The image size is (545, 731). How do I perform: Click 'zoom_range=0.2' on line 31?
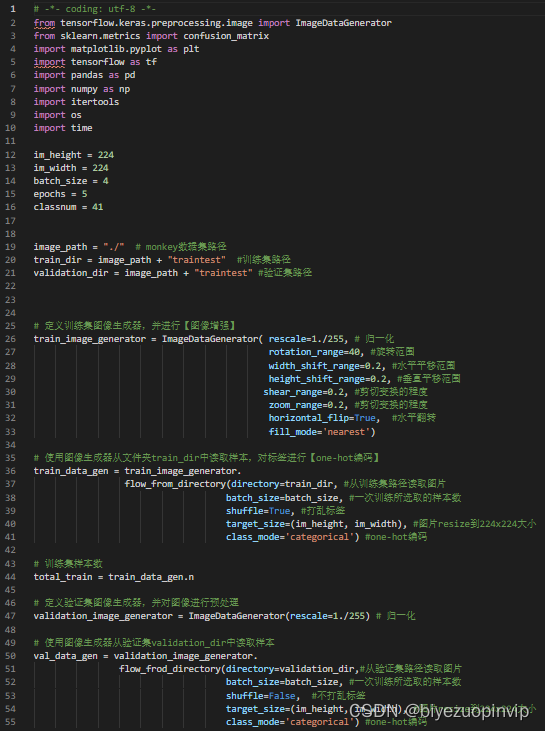coord(306,405)
